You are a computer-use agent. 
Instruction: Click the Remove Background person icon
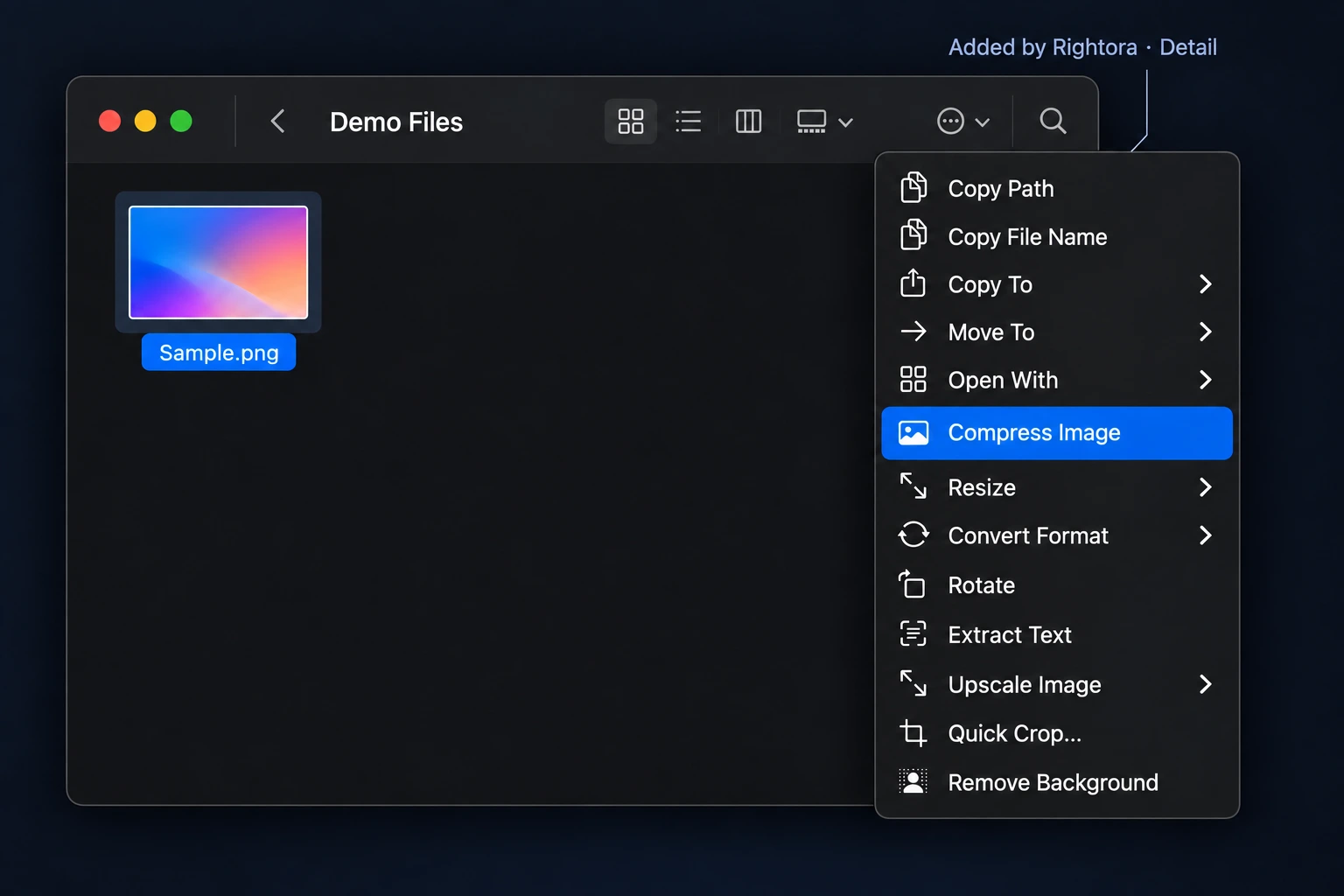pos(913,781)
